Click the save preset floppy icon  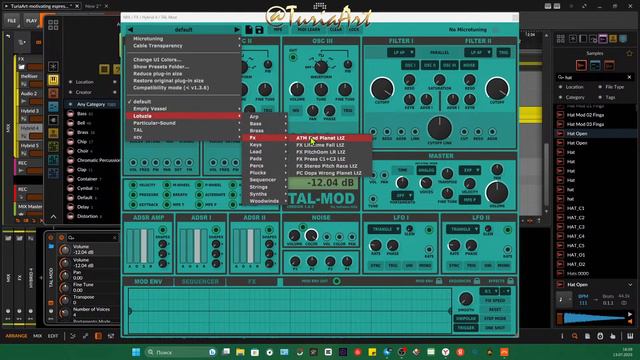tap(259, 30)
